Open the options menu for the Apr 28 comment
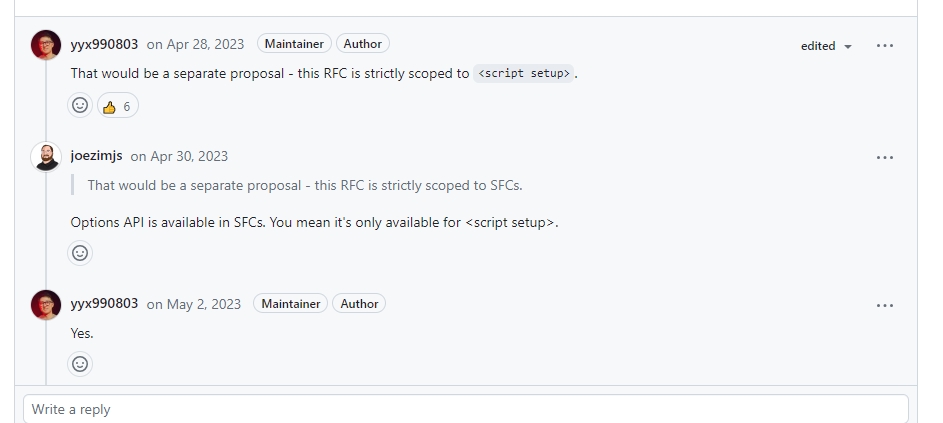 tap(885, 46)
